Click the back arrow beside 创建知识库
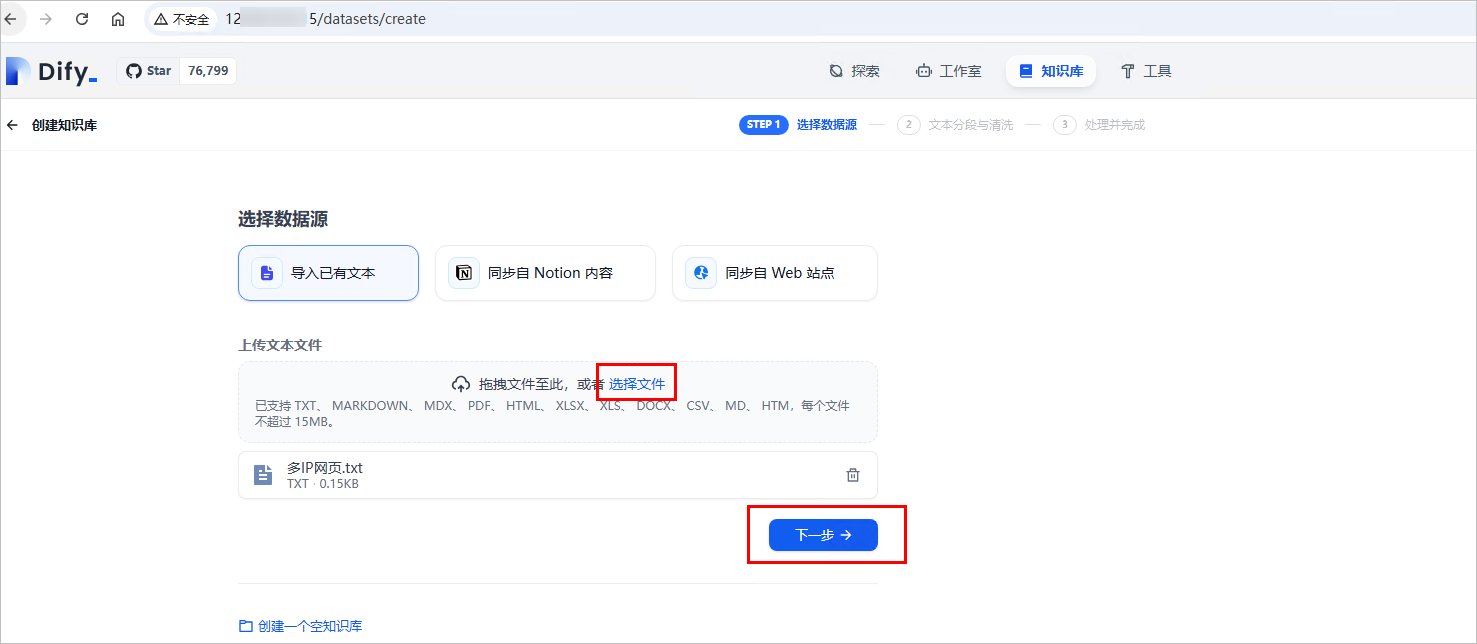The image size is (1477, 644). coord(12,125)
